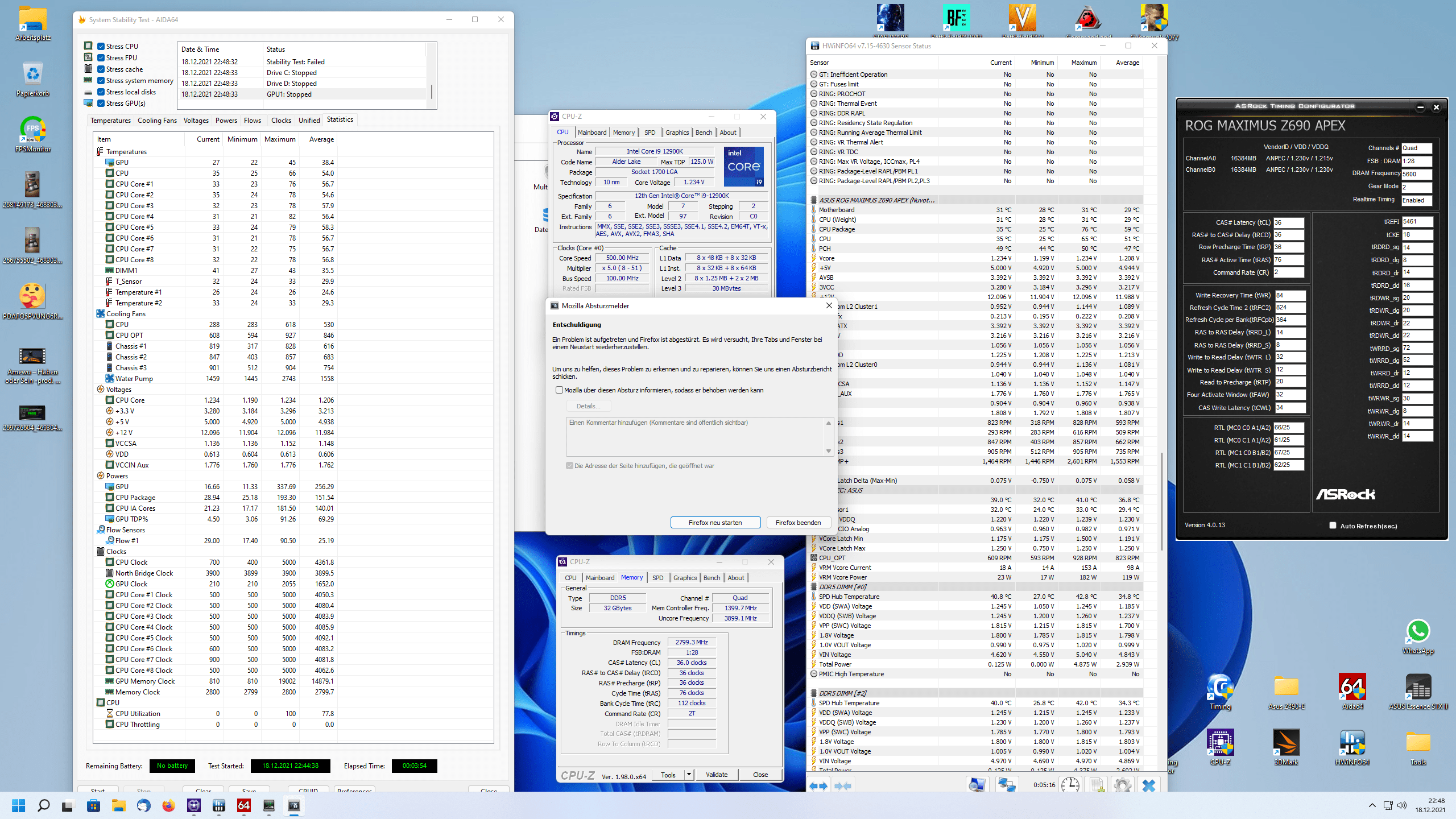Open the FPSMonitor desktop icon

[32, 134]
